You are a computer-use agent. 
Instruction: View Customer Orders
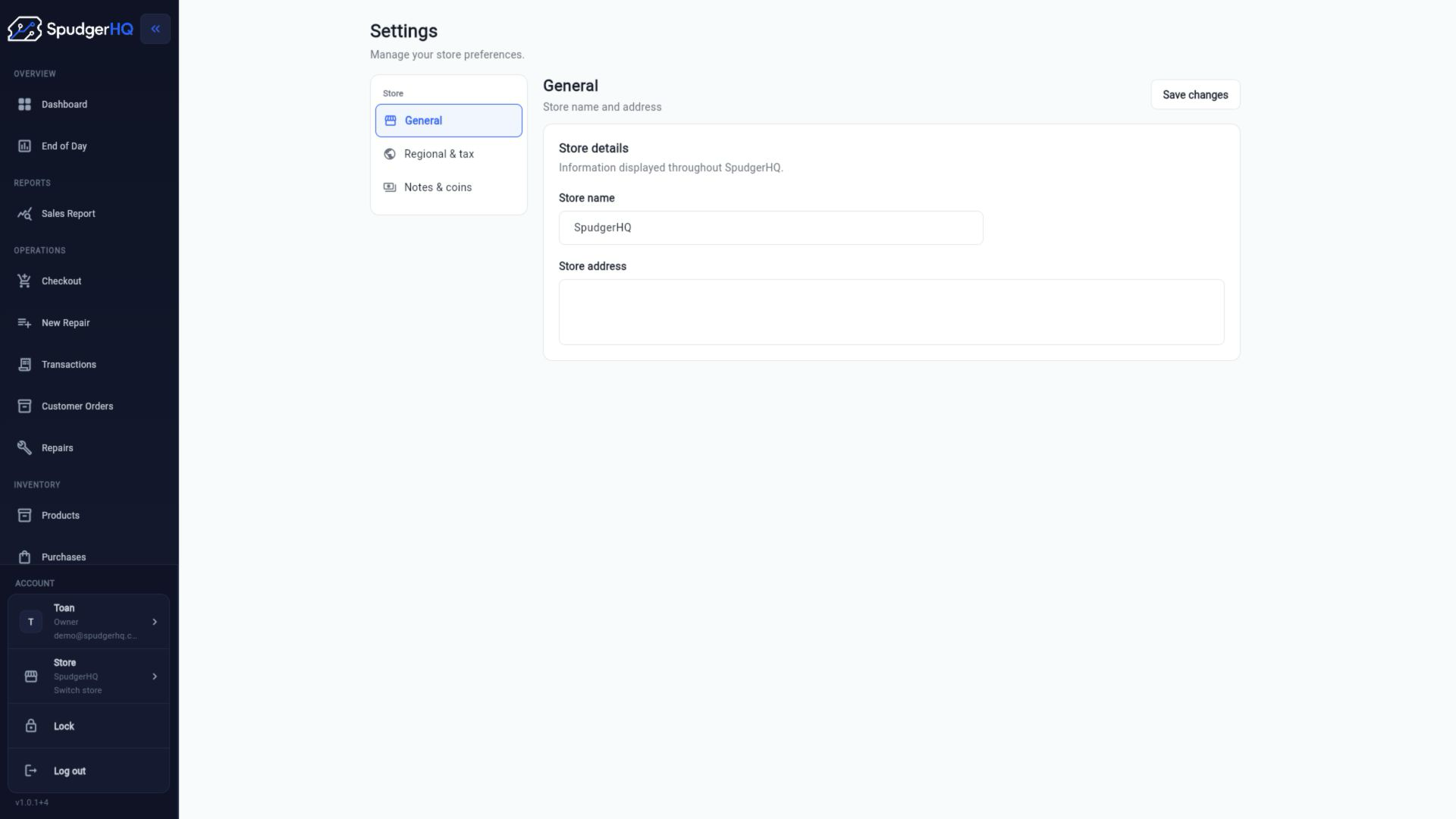point(89,406)
